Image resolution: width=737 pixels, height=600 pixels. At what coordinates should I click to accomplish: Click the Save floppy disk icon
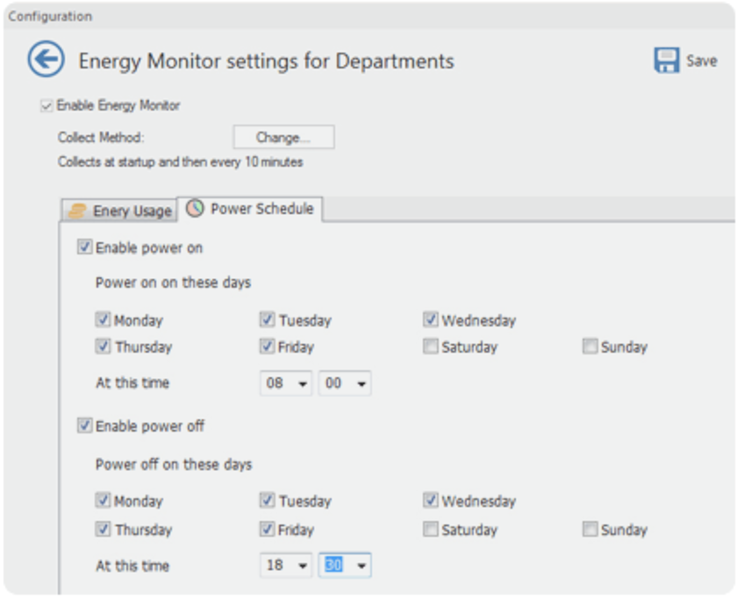(x=667, y=61)
